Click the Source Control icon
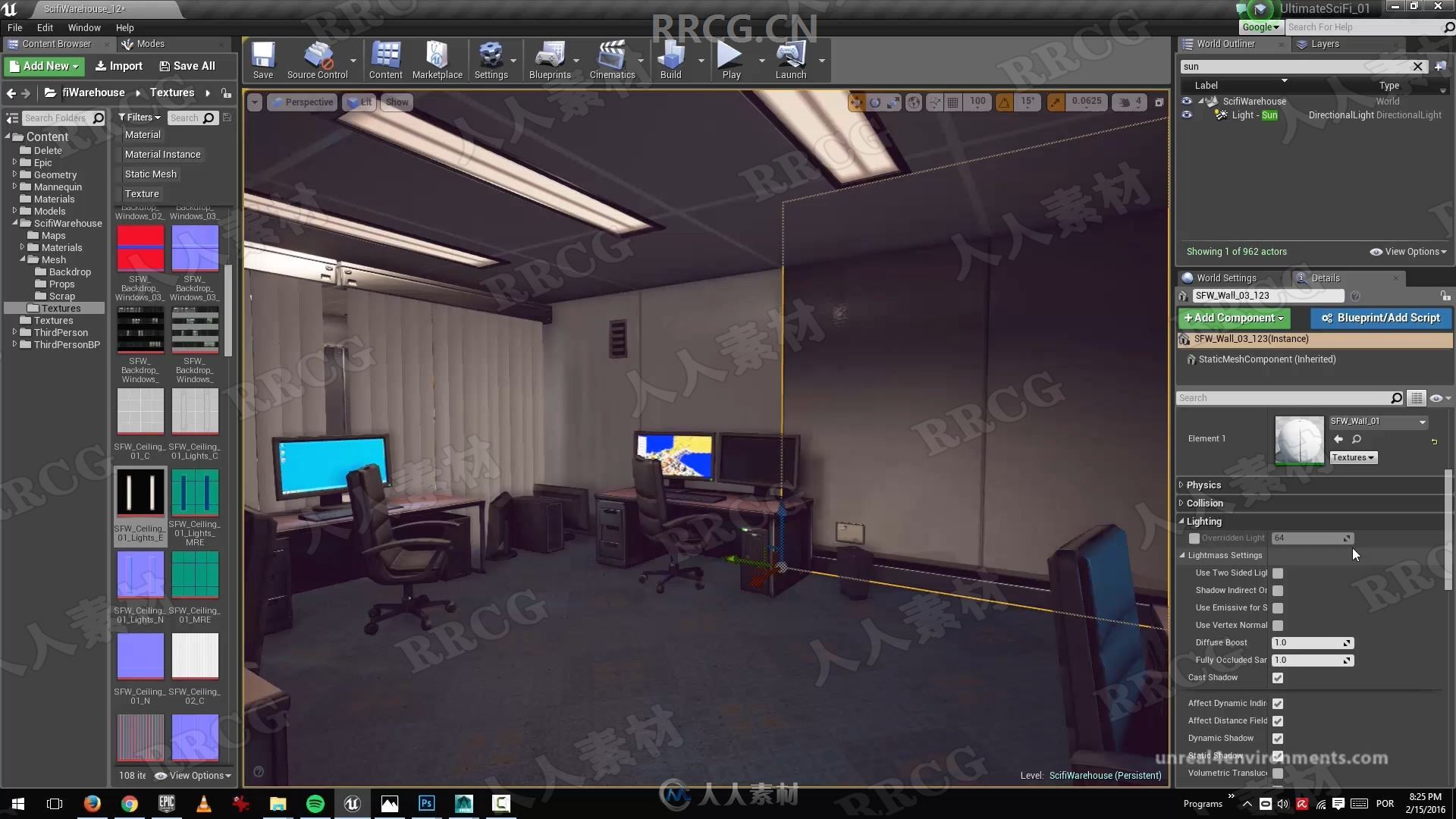 click(x=317, y=55)
